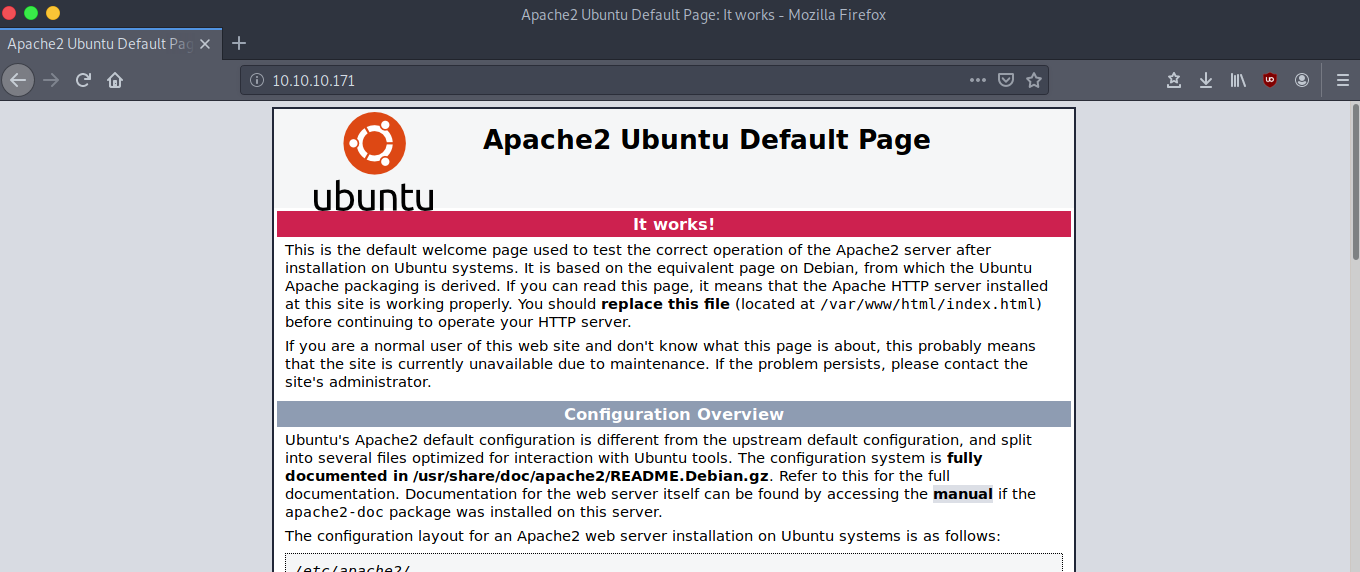Open the Downloads arrow panel
Screen dimensions: 1360x572
(1206, 80)
